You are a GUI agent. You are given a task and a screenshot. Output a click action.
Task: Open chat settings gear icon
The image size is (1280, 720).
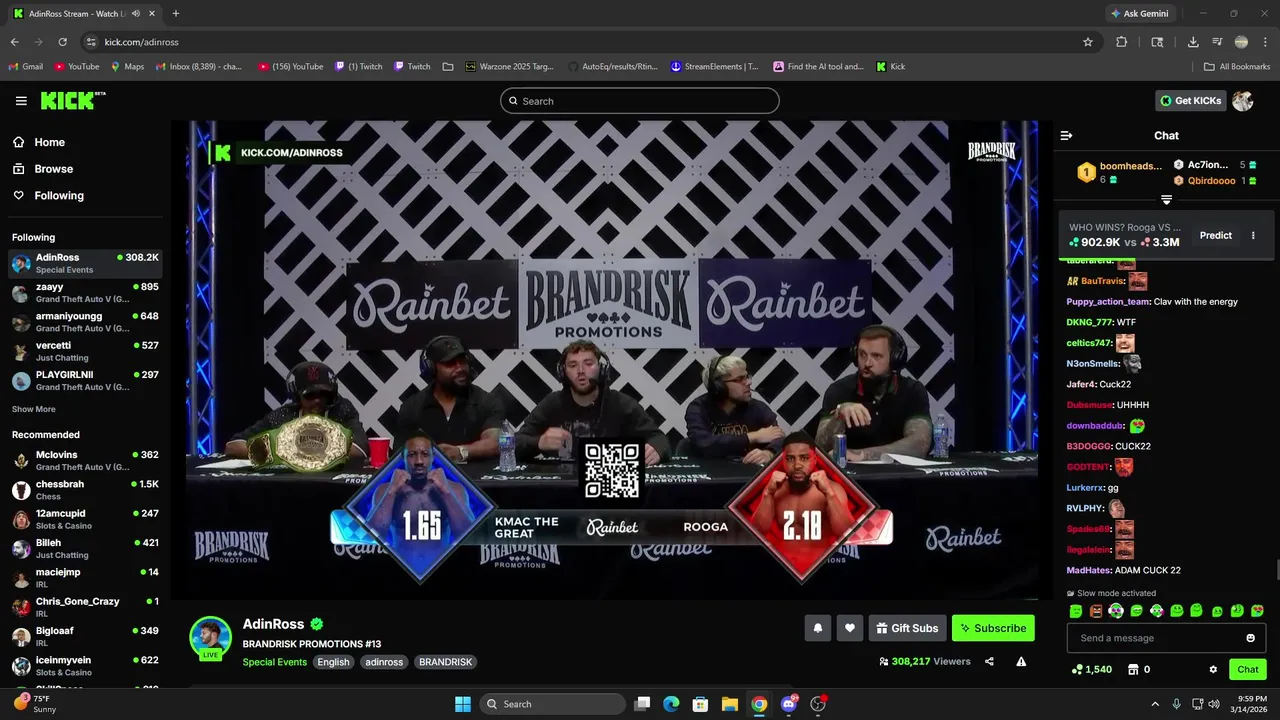click(1213, 669)
